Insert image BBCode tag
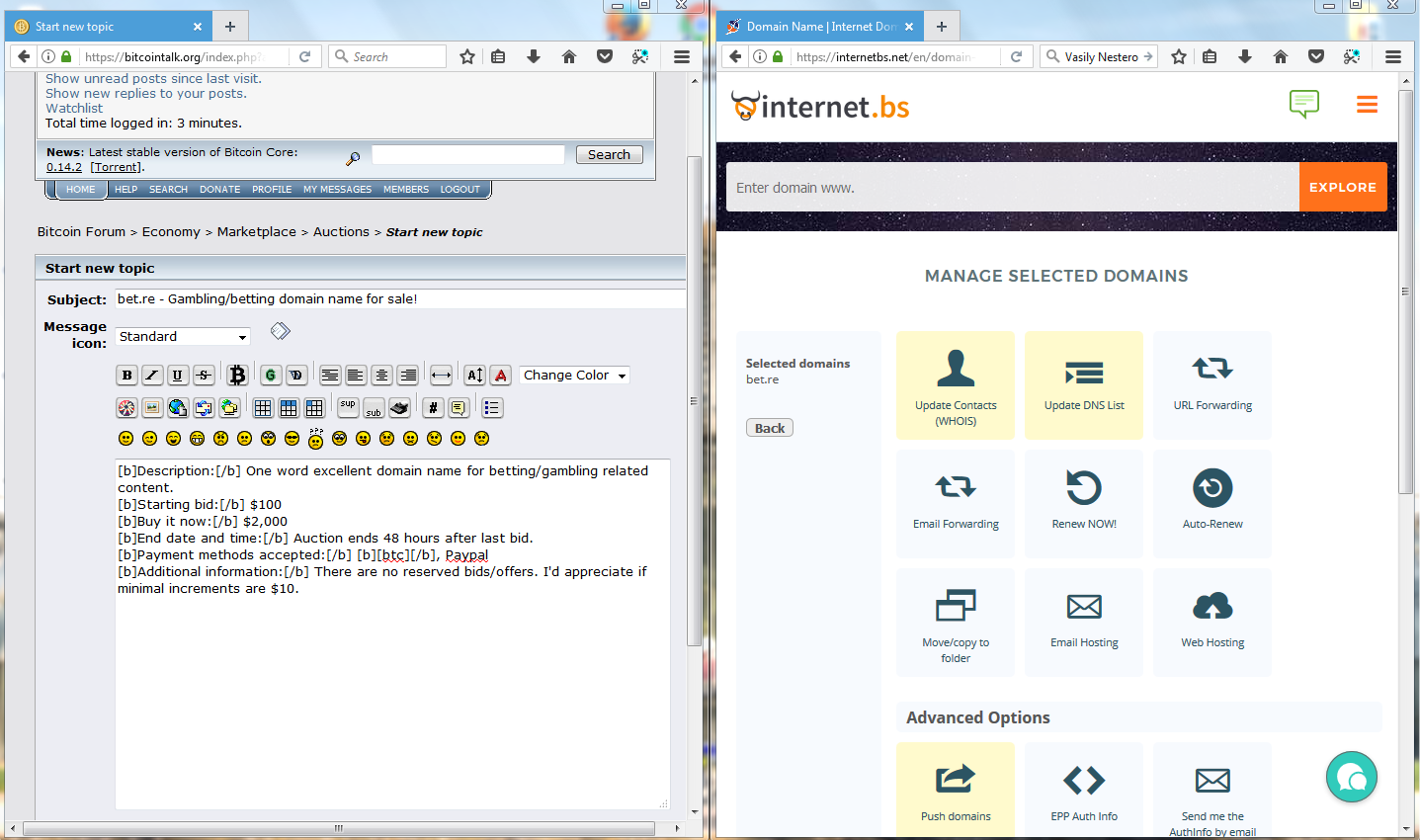 152,407
